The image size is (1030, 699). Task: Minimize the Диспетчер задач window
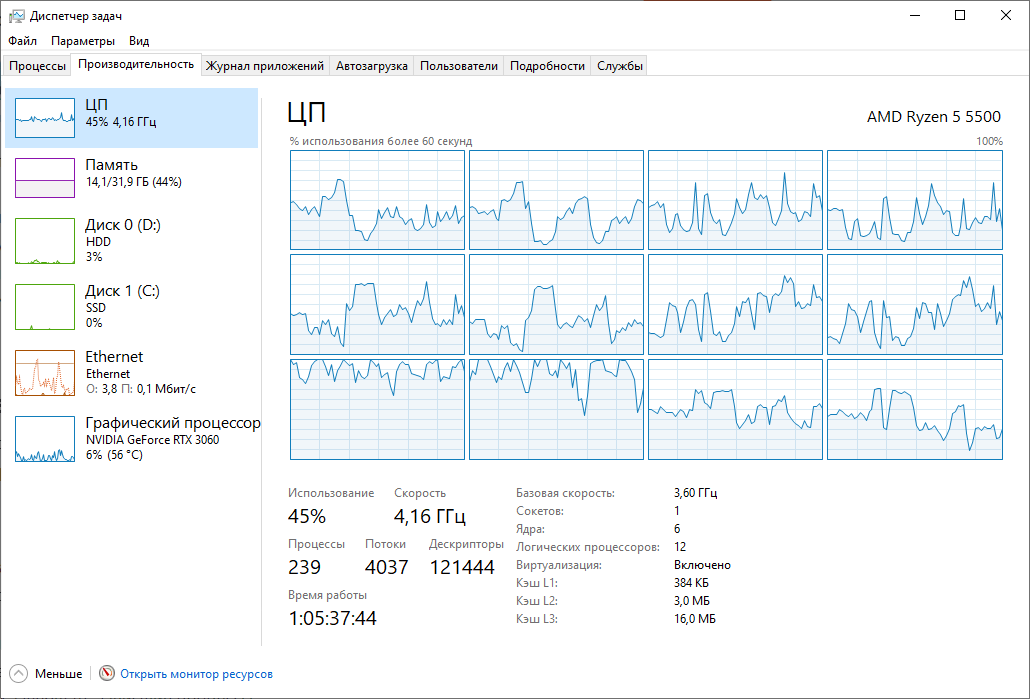click(x=915, y=16)
